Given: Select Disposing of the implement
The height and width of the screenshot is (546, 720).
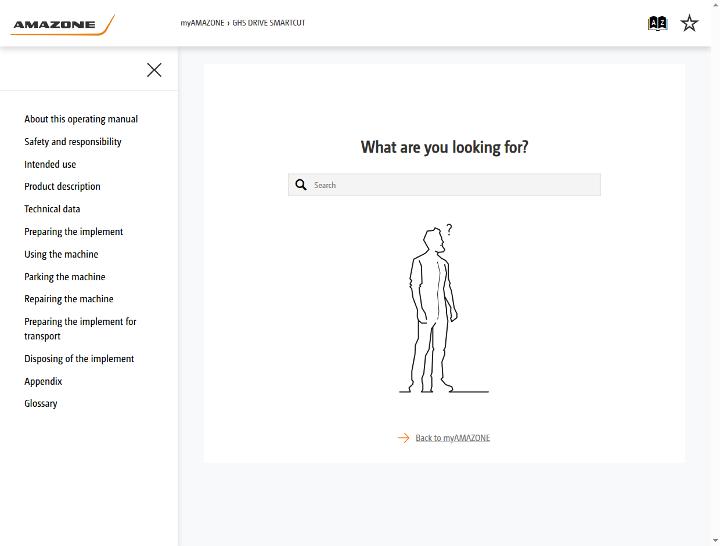Looking at the screenshot, I should pyautogui.click(x=79, y=359).
